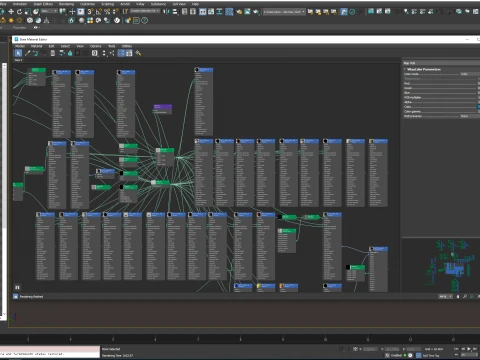Click the left panel vertical scrollbar

[4, 190]
